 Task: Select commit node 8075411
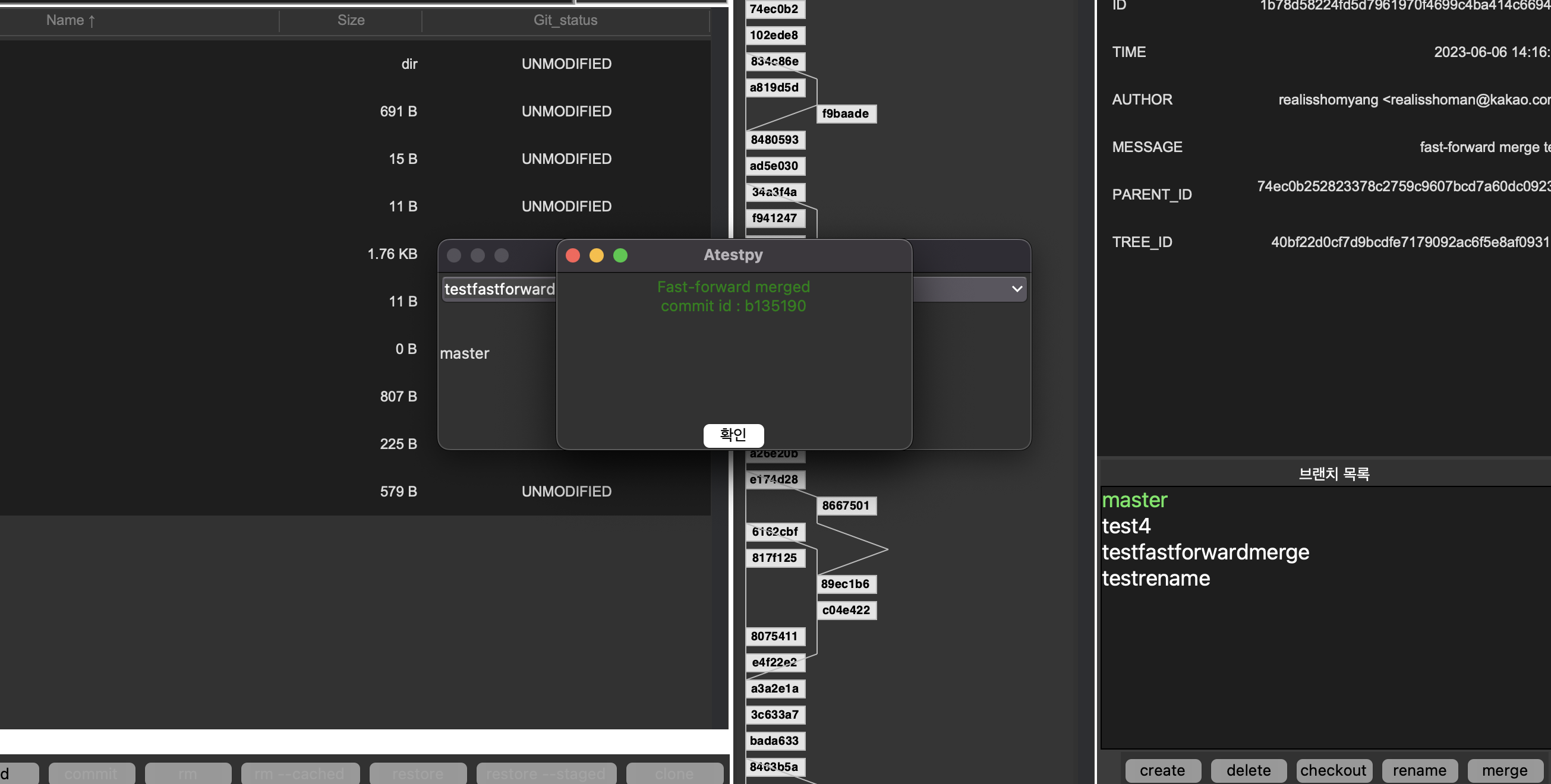[x=774, y=636]
